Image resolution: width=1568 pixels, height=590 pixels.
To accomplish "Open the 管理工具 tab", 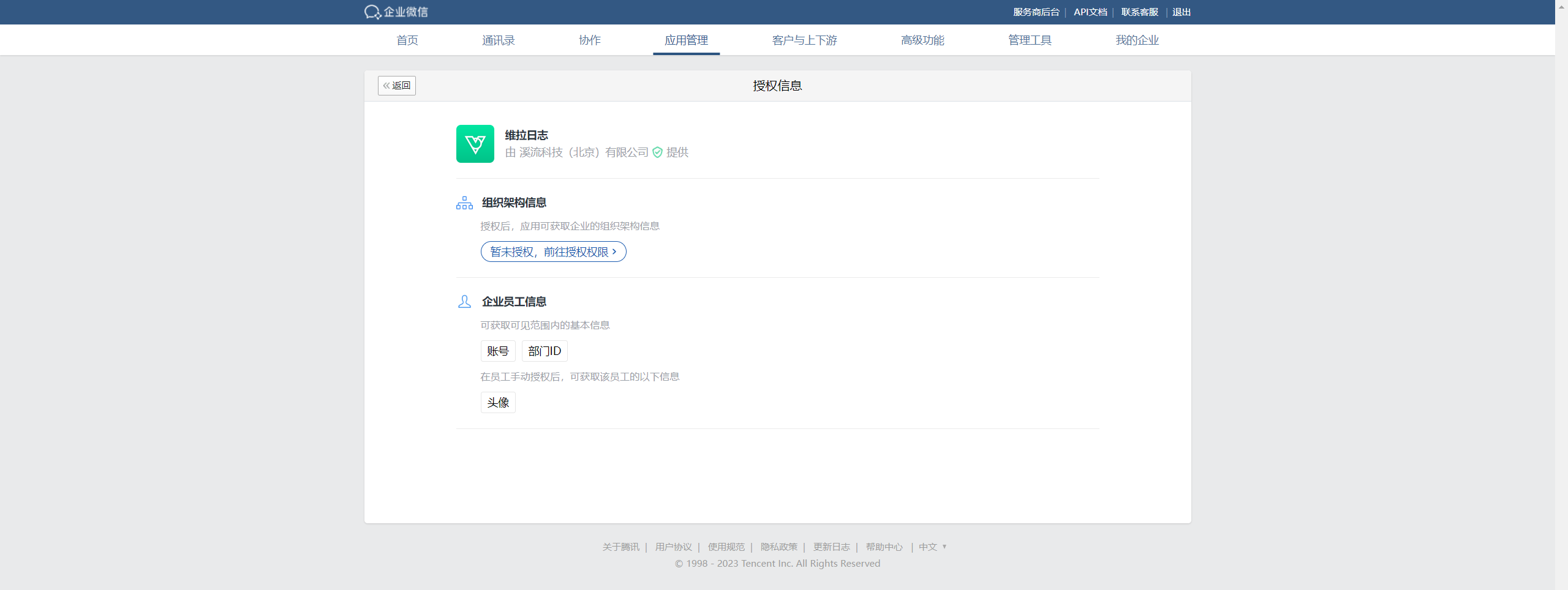I will point(1030,40).
